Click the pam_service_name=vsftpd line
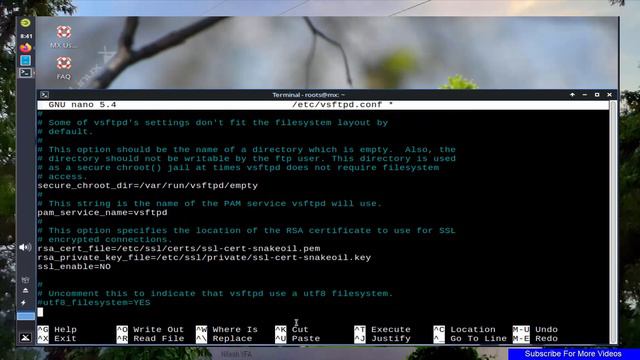This screenshot has width=640, height=360. (102, 213)
